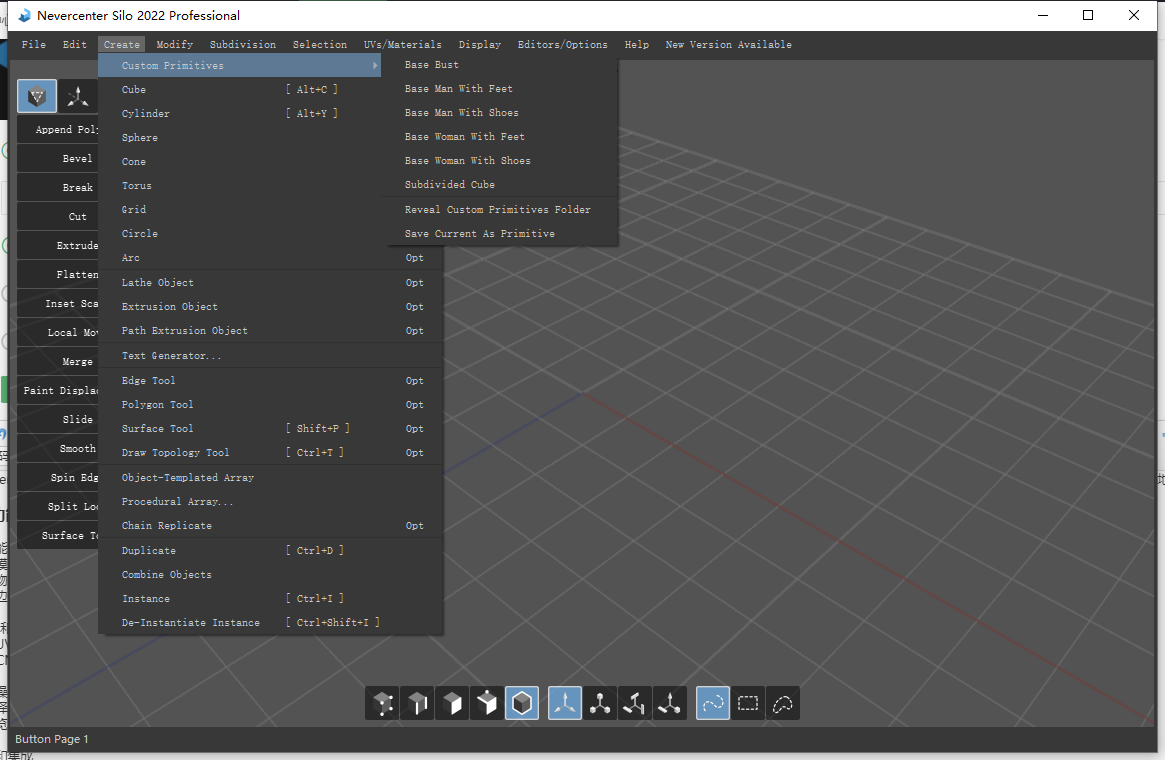The height and width of the screenshot is (760, 1165).
Task: Choose the freehand paint selection style icon
Action: (x=713, y=703)
